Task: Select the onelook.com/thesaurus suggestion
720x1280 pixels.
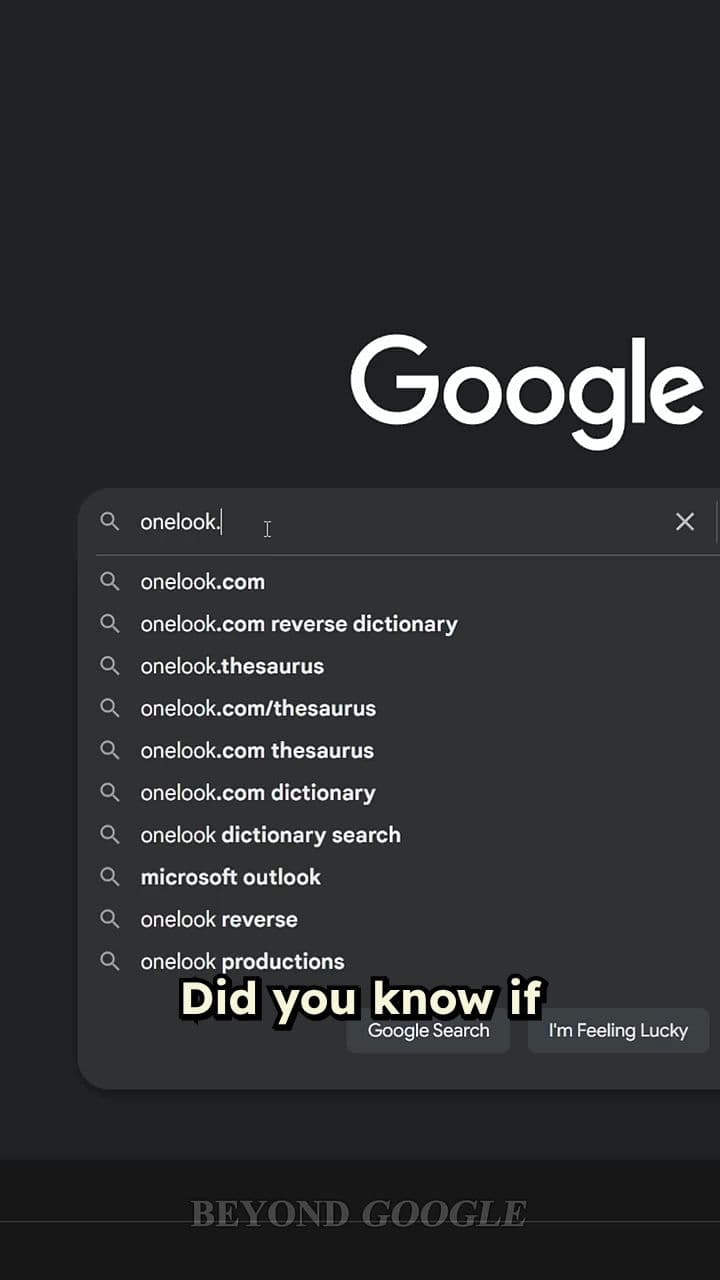Action: click(258, 708)
